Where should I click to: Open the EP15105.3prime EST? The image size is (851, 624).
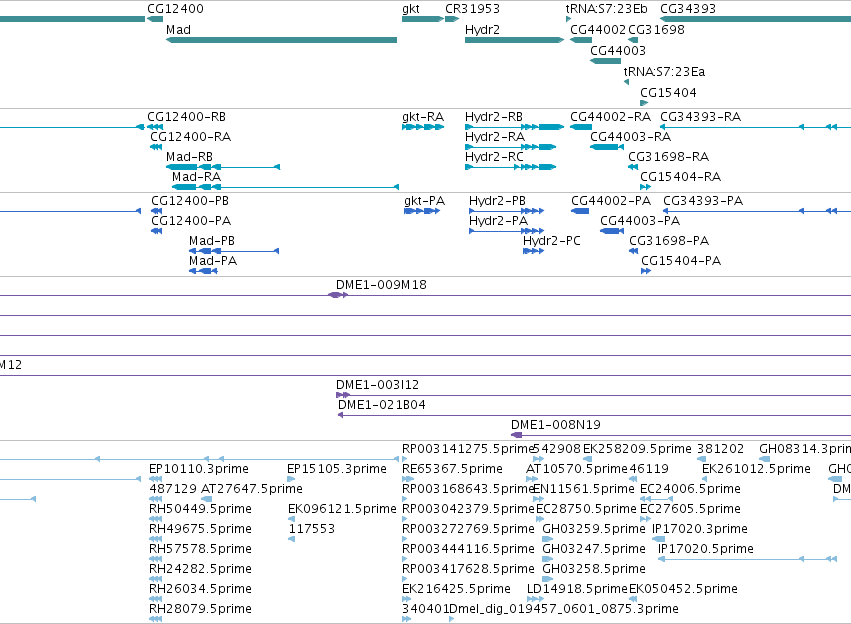pos(291,479)
